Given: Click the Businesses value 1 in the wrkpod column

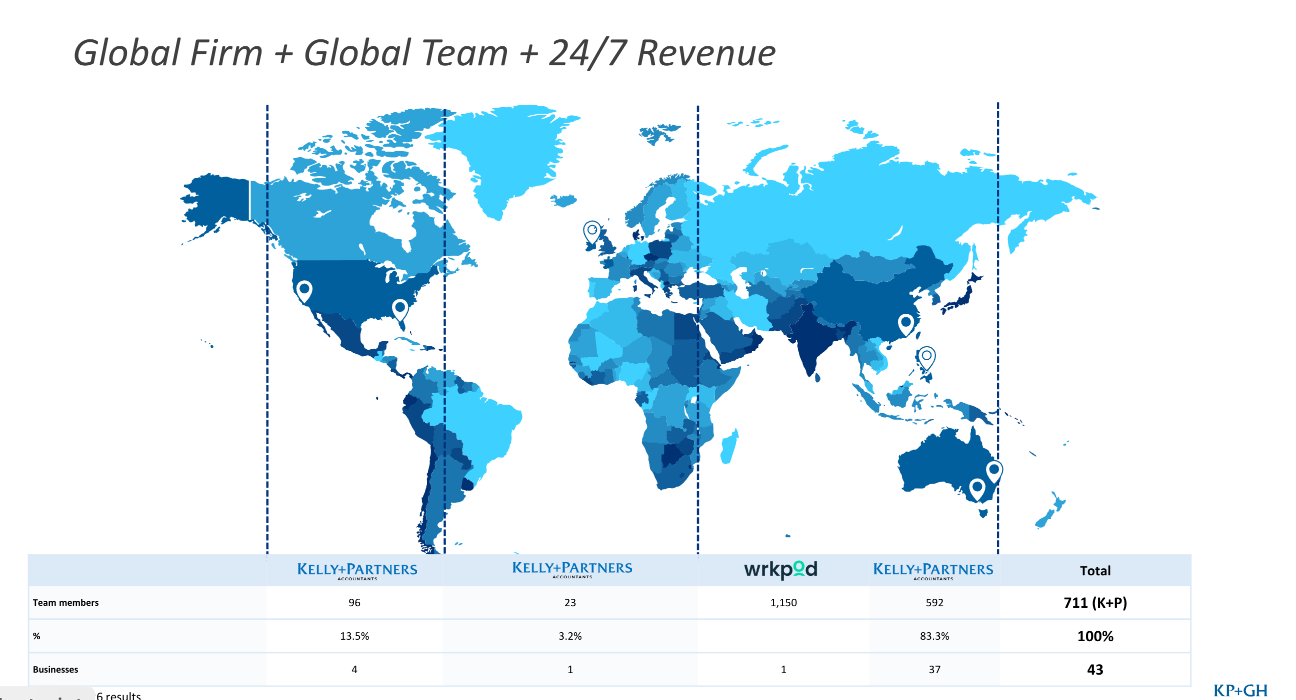Looking at the screenshot, I should coord(783,670).
